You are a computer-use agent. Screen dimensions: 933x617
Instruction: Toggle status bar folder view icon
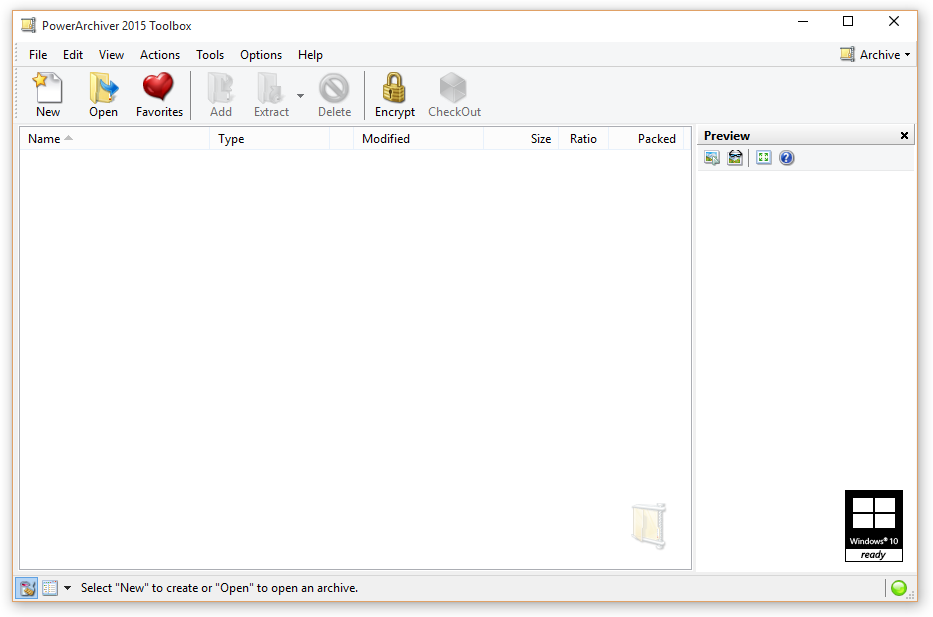pyautogui.click(x=27, y=588)
